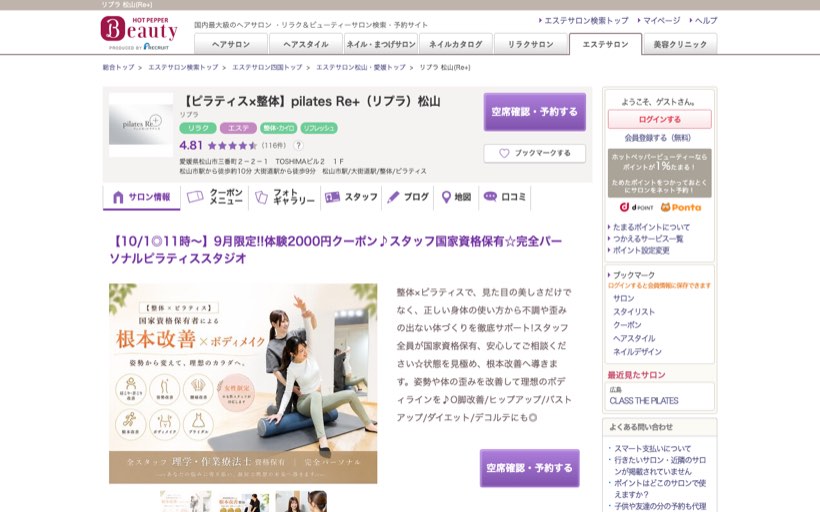
Task: Click the 10/1 coupon headline text
Action: [335, 249]
